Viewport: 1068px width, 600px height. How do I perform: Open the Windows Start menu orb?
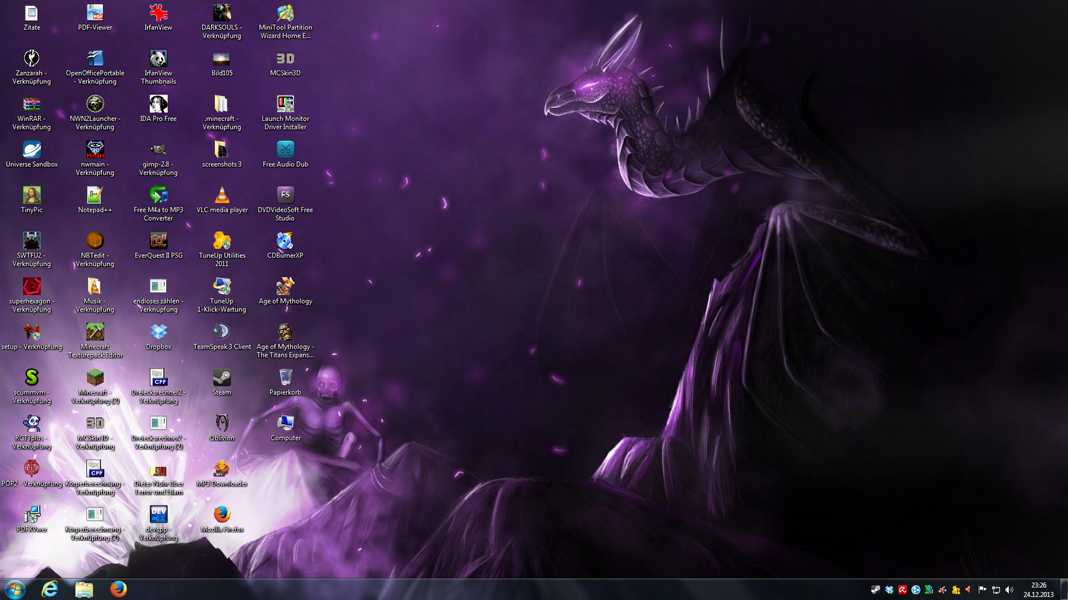(15, 589)
